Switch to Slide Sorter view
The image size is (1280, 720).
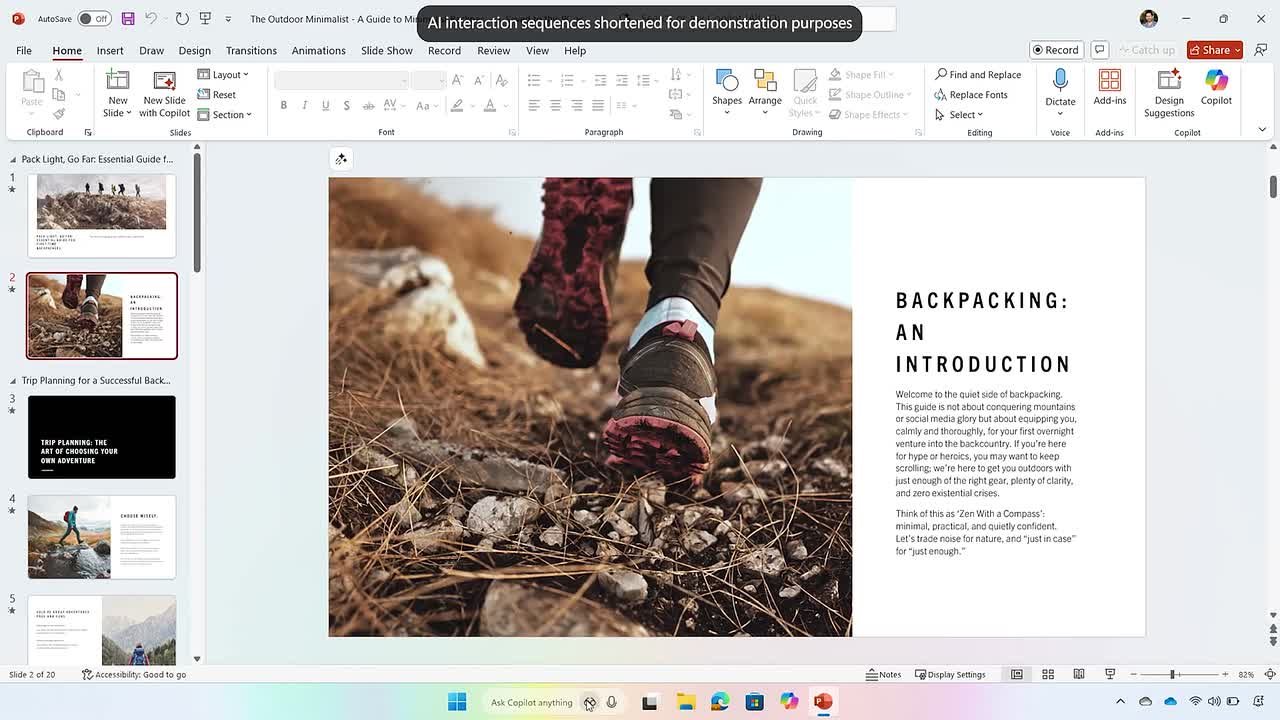coord(1048,674)
